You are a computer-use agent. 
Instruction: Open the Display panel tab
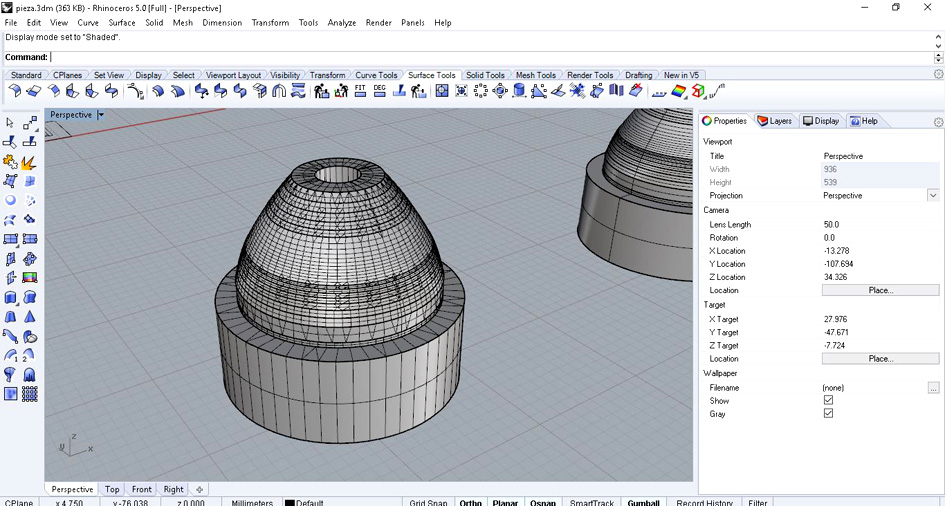click(x=821, y=121)
